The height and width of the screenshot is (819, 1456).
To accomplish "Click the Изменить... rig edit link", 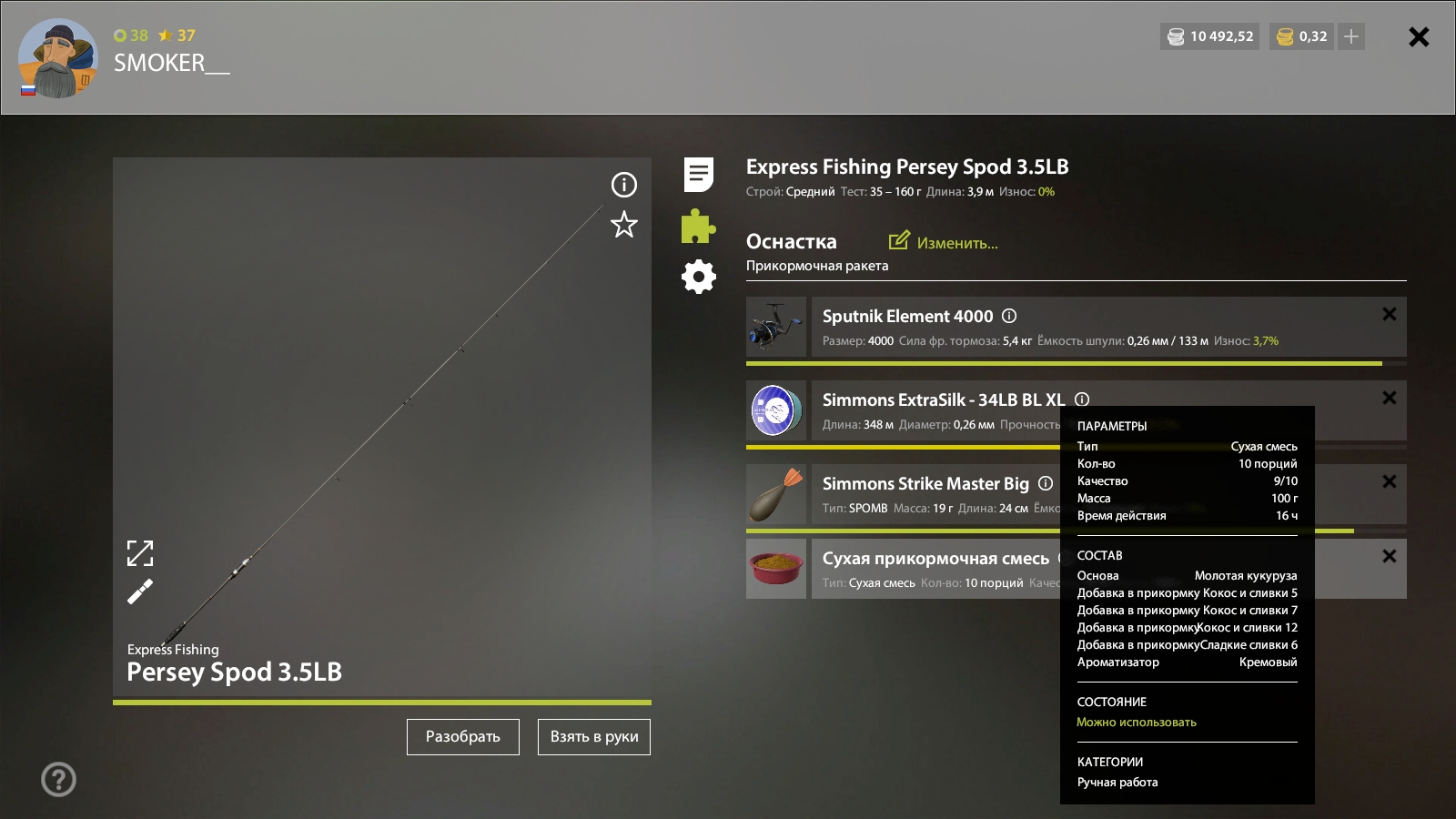I will [x=944, y=242].
